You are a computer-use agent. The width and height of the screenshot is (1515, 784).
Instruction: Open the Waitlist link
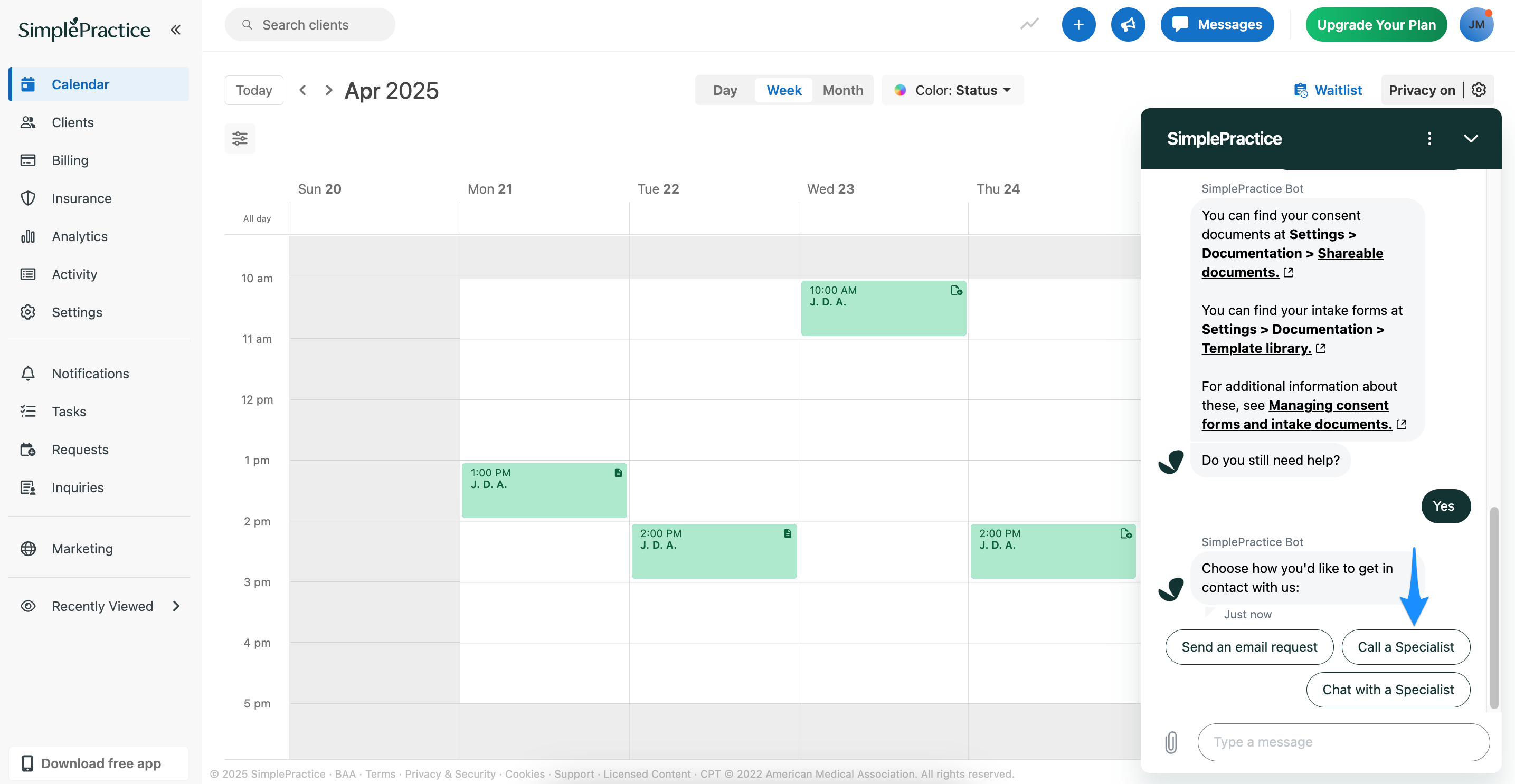pyautogui.click(x=1328, y=90)
